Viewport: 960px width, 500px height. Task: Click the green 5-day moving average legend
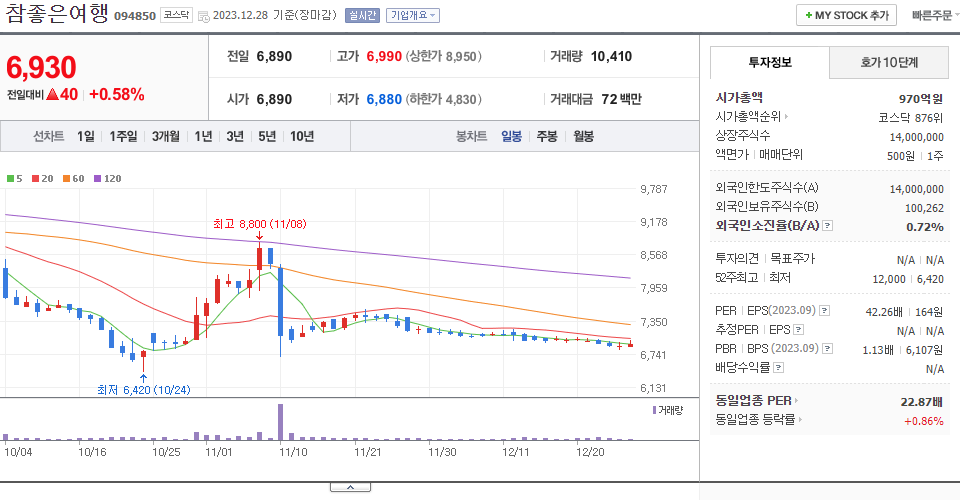[15, 179]
